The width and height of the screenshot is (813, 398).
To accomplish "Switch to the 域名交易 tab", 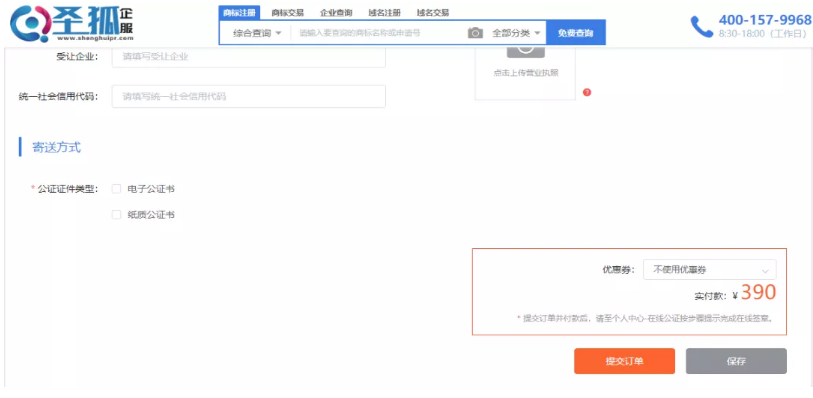I will 432,13.
